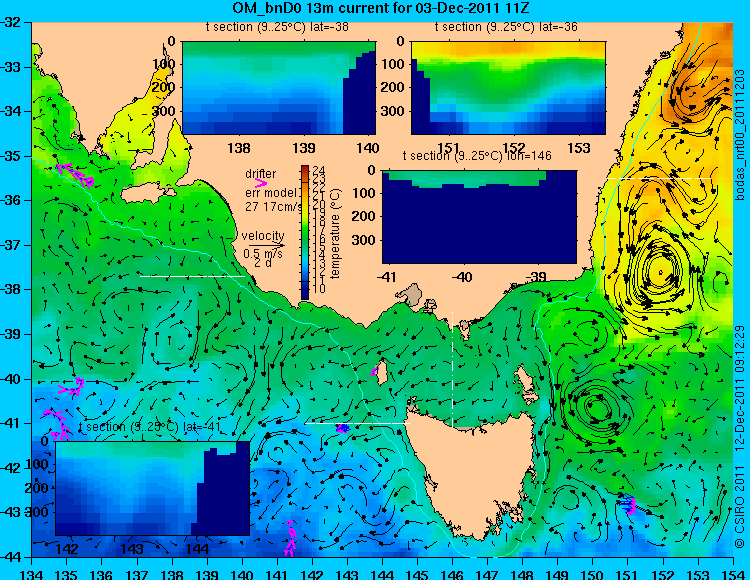
Task: Click the '137' longitude axis label
Action: click(137, 574)
